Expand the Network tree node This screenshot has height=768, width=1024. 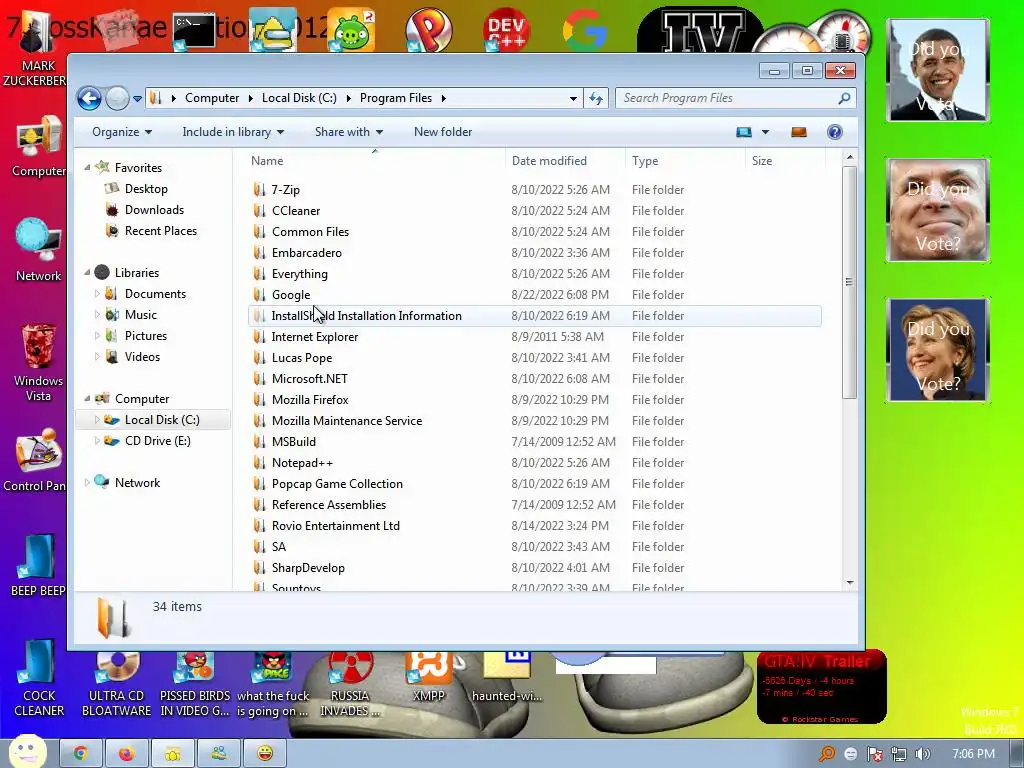point(88,483)
